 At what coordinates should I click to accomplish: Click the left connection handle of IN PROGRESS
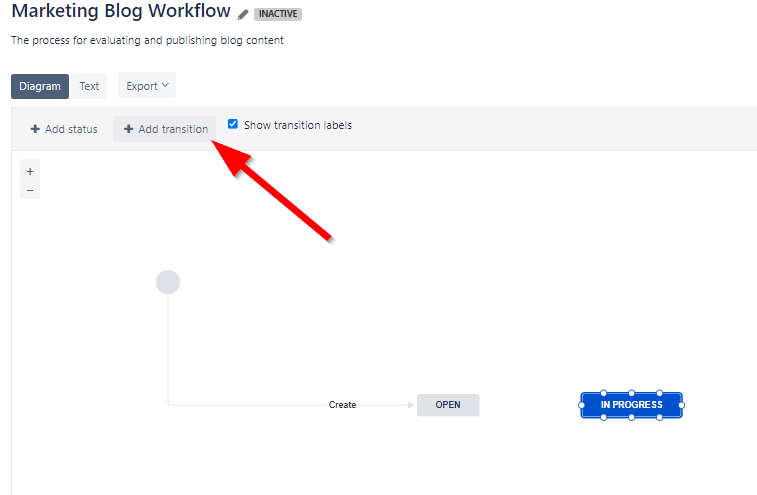pyautogui.click(x=581, y=405)
